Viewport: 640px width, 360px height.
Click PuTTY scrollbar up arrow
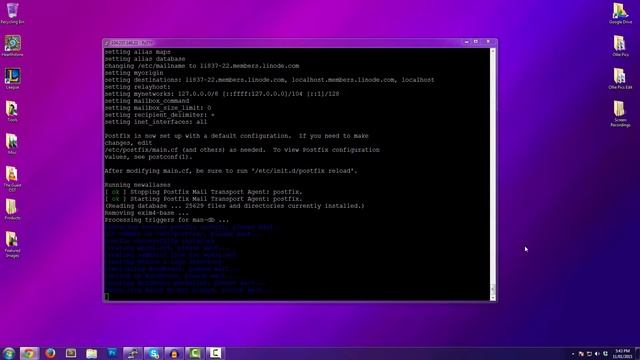tap(493, 51)
